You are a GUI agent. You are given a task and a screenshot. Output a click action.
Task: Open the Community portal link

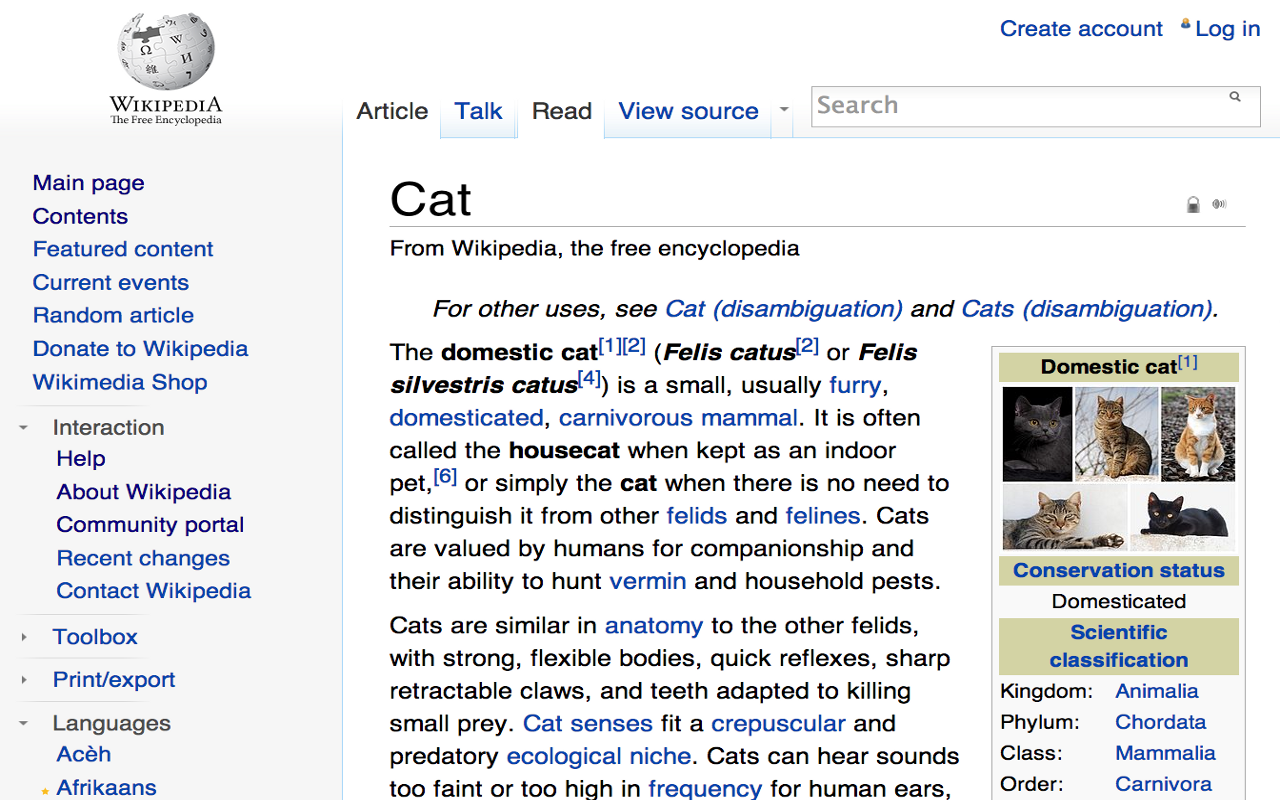point(150,525)
